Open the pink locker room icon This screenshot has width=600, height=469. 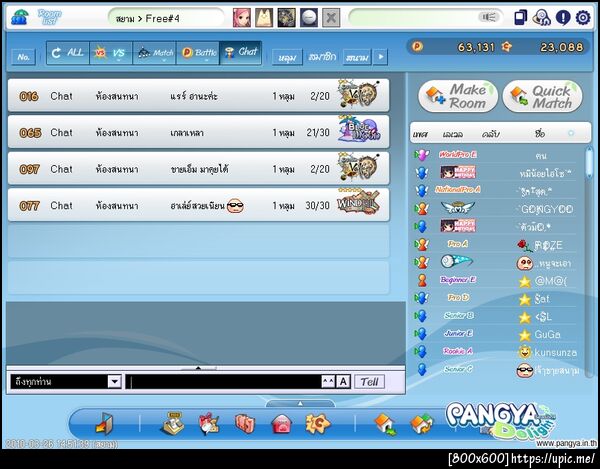point(245,424)
